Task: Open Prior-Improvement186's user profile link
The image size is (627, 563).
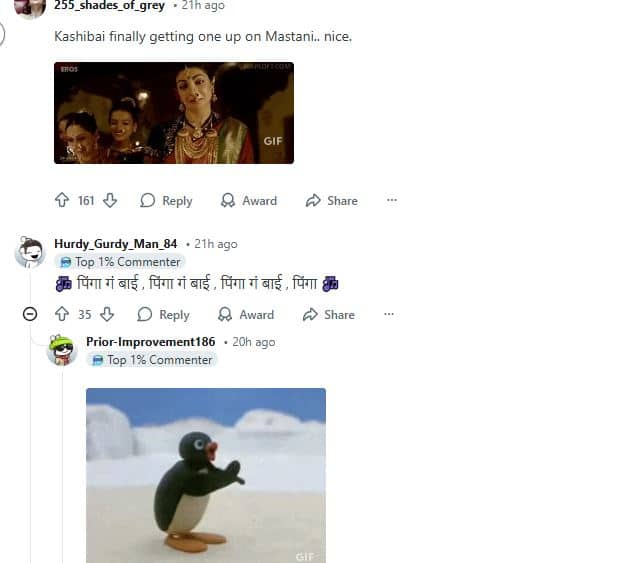Action: [151, 341]
